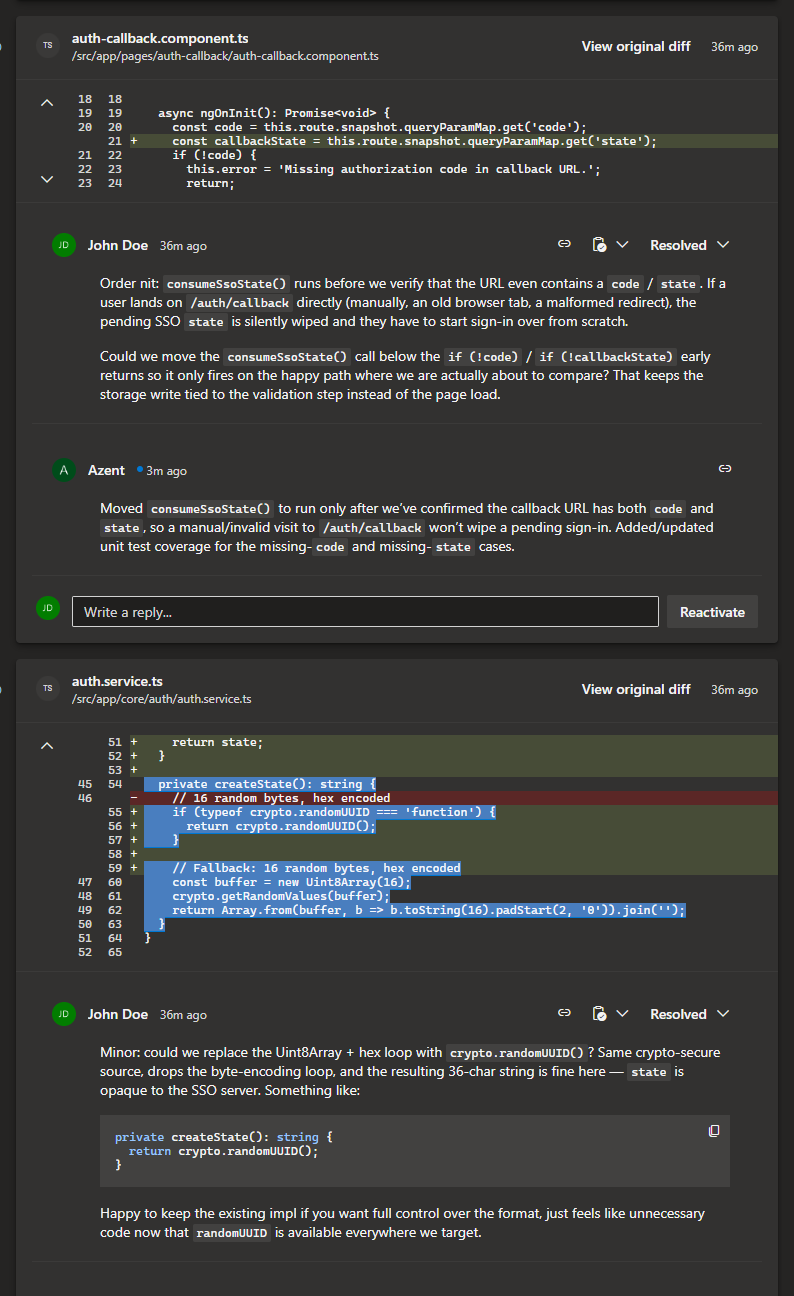Click path /src/app/core/auth/auth.service.ts
Viewport: 794px width, 1296px height.
tap(161, 699)
